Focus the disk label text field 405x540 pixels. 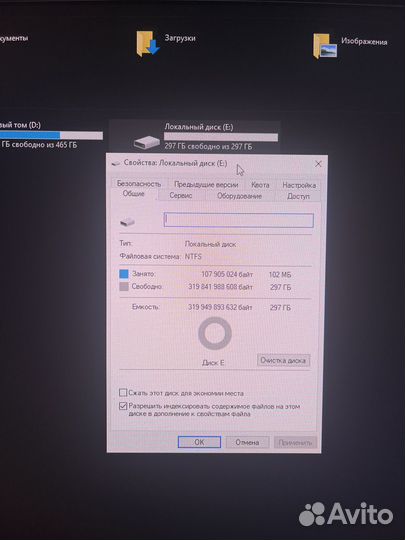(x=238, y=220)
